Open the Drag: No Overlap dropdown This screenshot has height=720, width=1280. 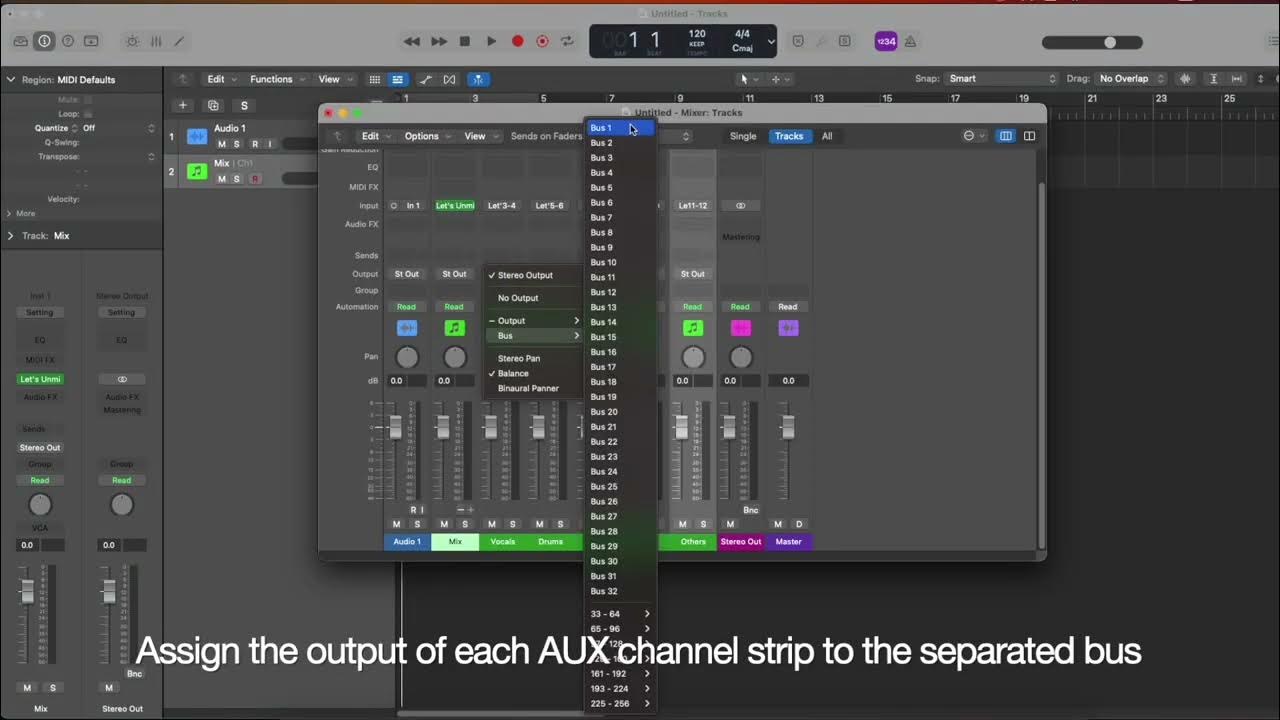pyautogui.click(x=1129, y=78)
